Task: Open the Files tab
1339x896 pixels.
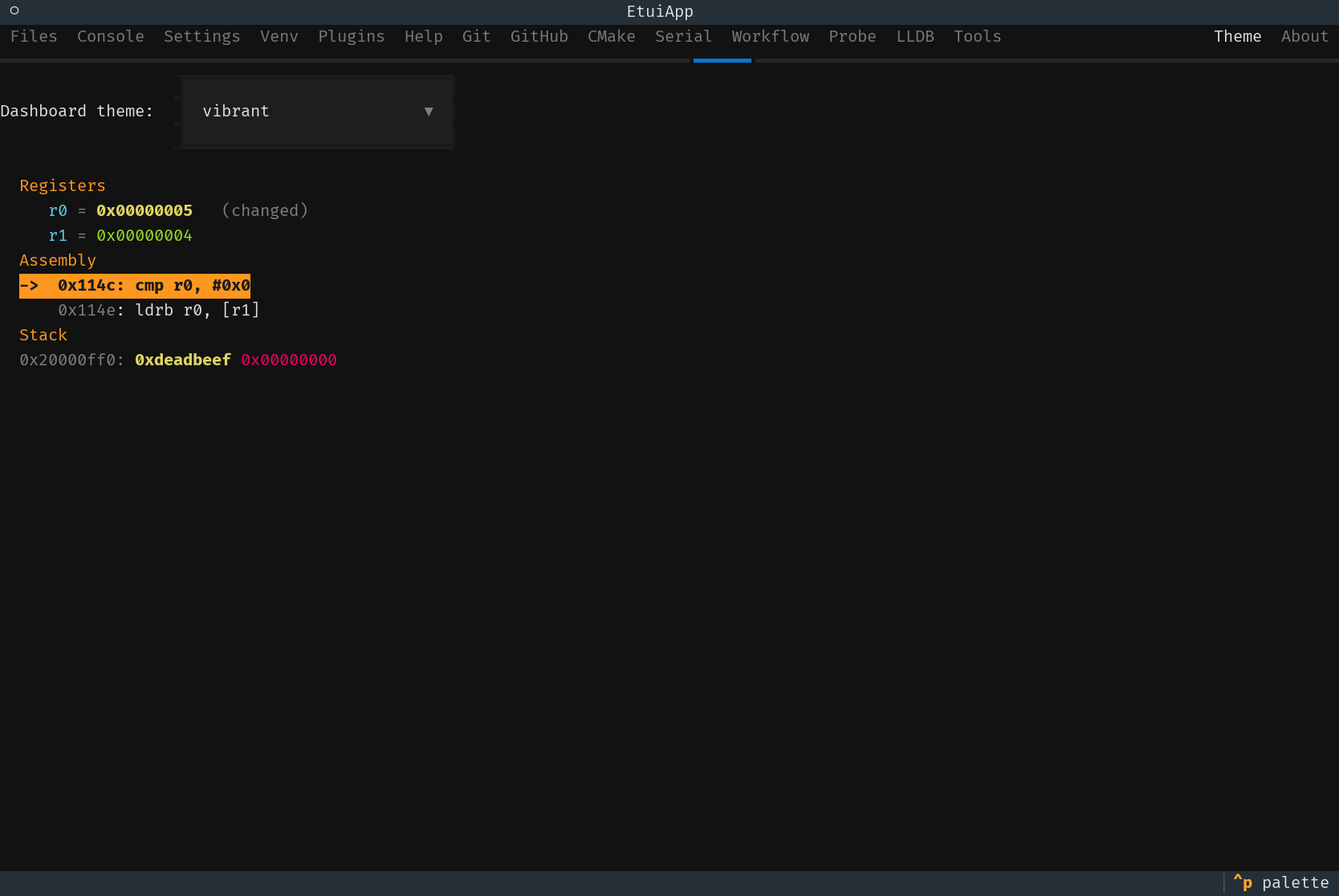Action: [x=34, y=36]
